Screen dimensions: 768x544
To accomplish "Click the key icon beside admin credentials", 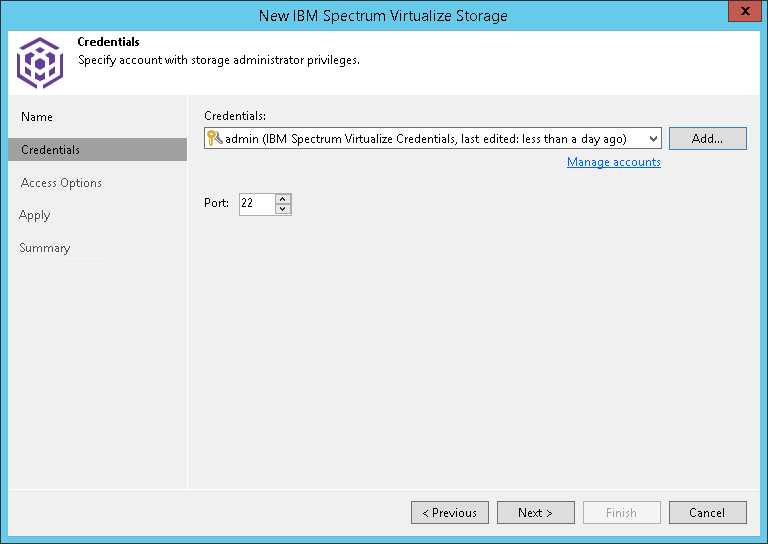I will pyautogui.click(x=214, y=139).
